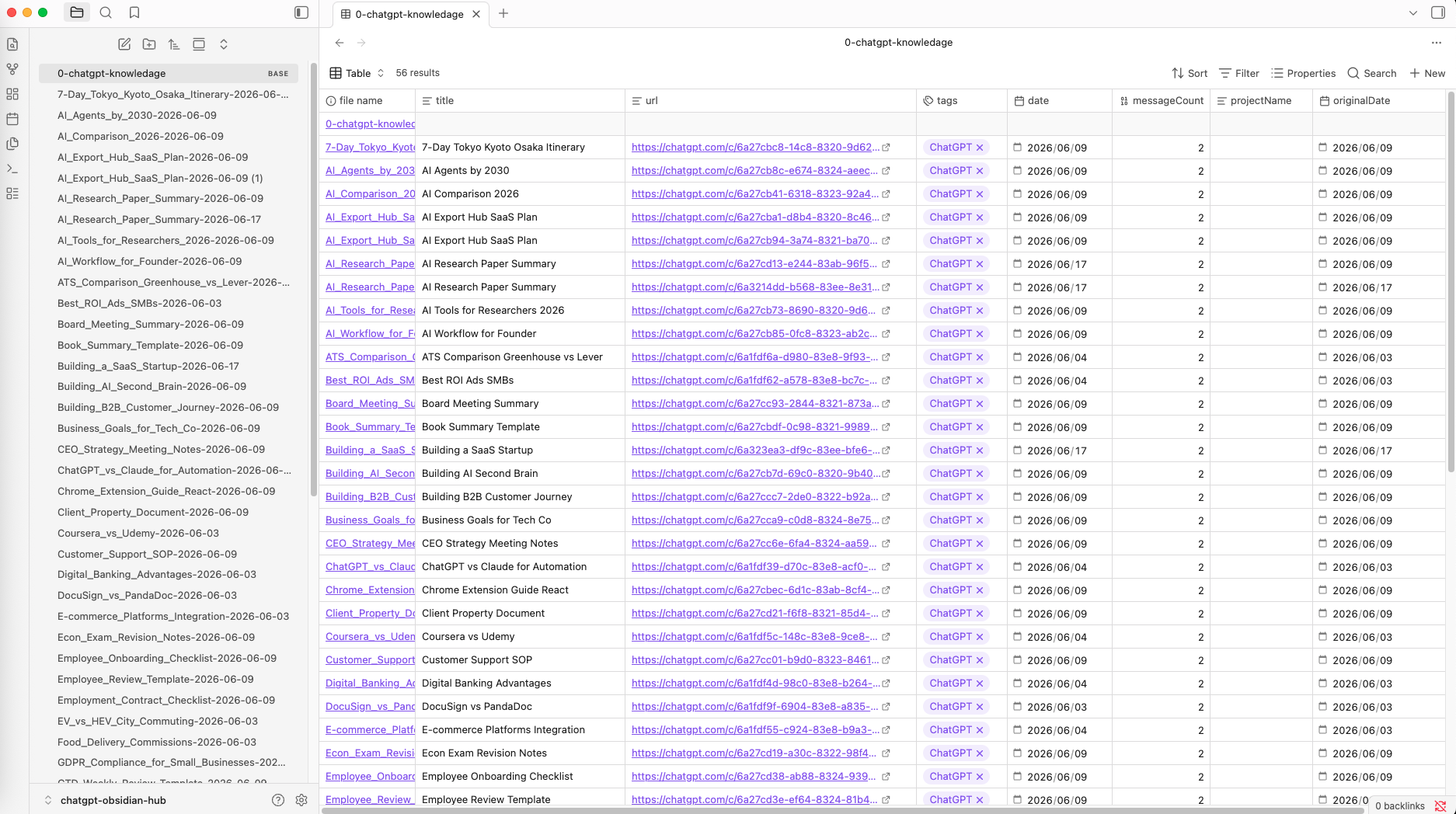Click New to add an entry

[1427, 73]
